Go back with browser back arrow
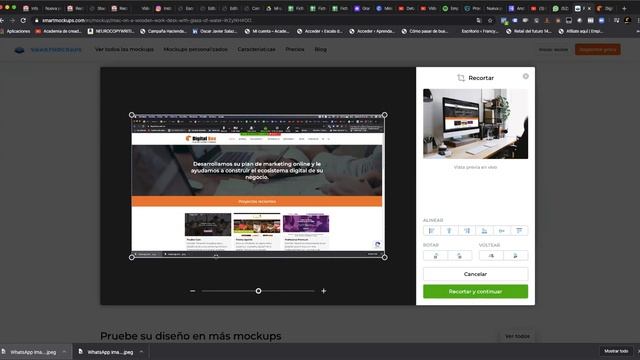This screenshot has width=640, height=360. (x=2, y=20)
